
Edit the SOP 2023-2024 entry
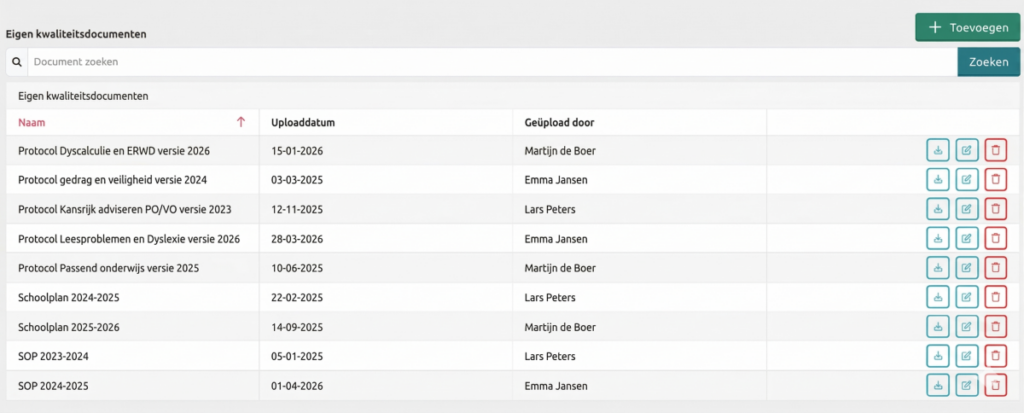point(967,356)
